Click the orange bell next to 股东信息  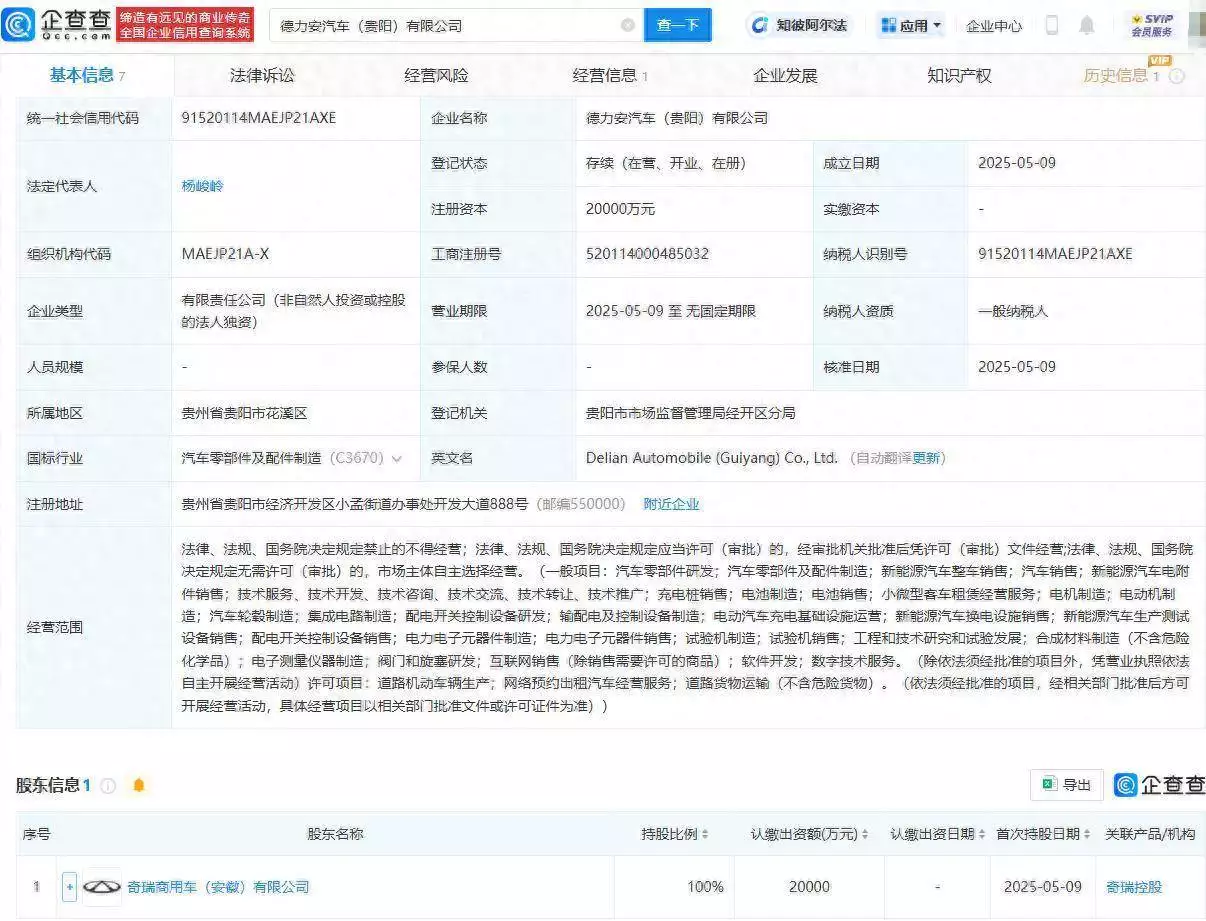pyautogui.click(x=138, y=785)
